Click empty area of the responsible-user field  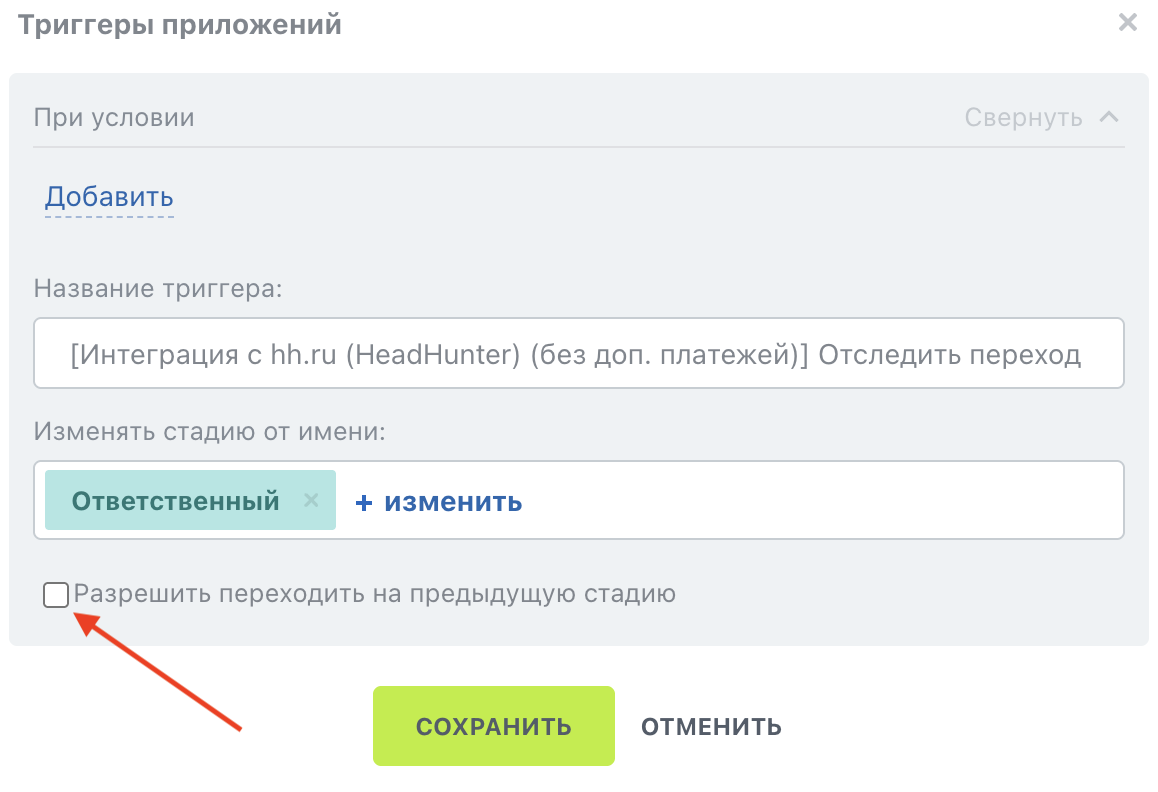pyautogui.click(x=820, y=500)
